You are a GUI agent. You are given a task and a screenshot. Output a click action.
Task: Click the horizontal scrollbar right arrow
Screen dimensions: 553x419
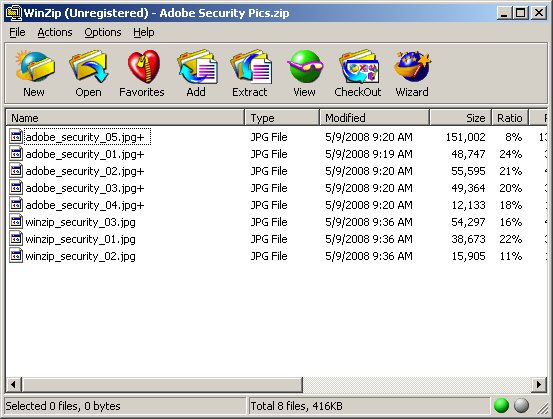tap(539, 384)
